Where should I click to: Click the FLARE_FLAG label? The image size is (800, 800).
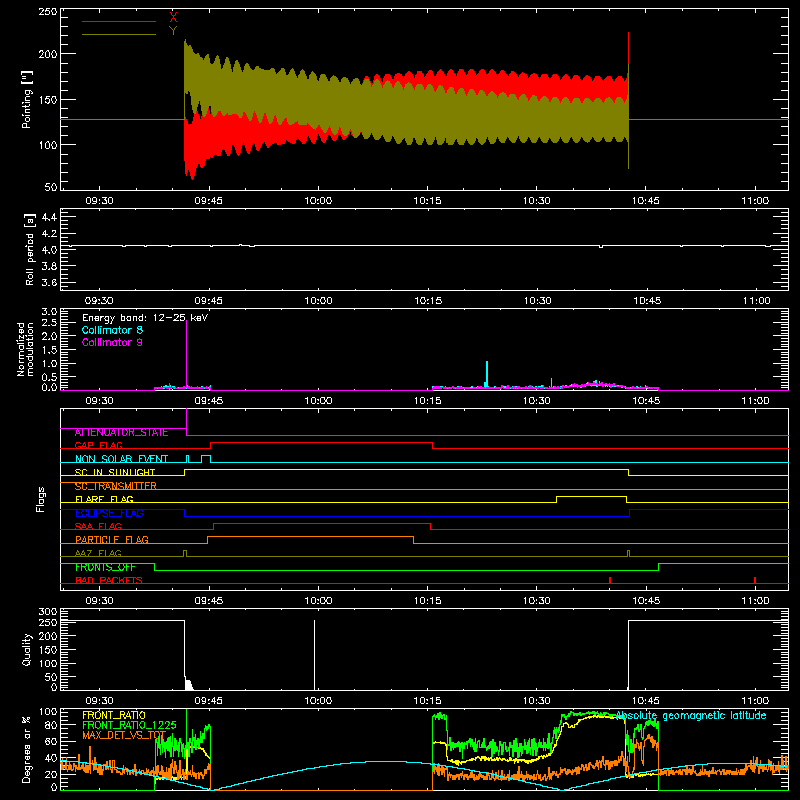click(104, 499)
